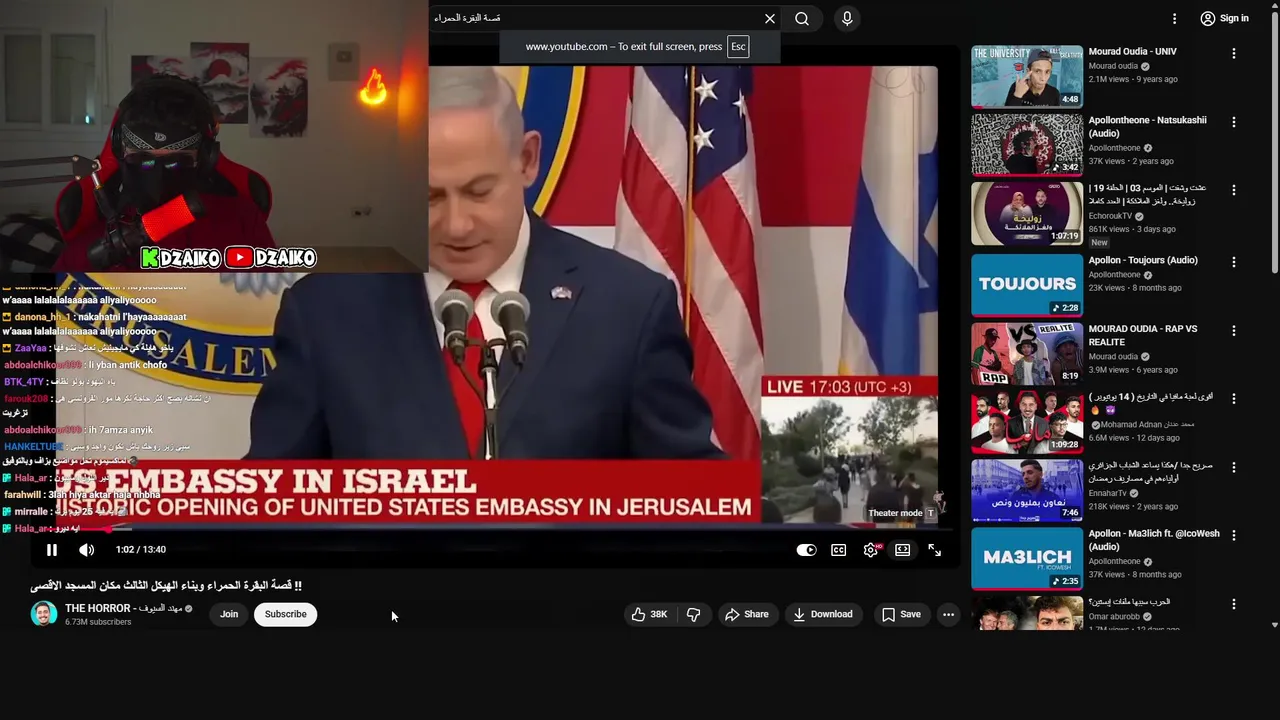The image size is (1280, 720).
Task: Open more actions three-dot menu below video
Action: click(948, 614)
